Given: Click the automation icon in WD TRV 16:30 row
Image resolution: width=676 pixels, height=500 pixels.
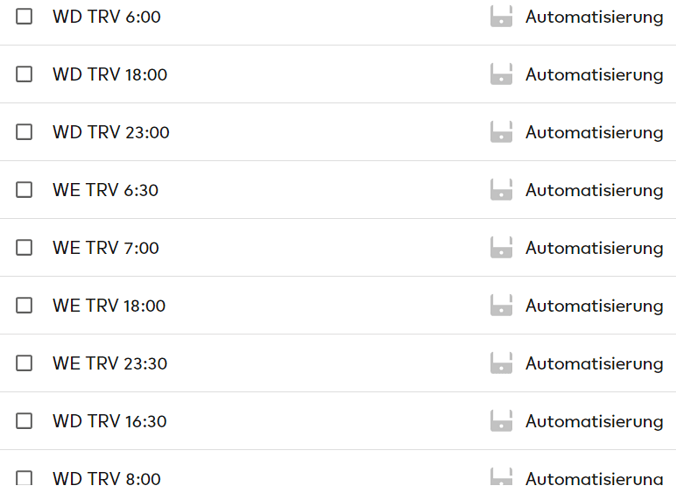Looking at the screenshot, I should point(501,421).
